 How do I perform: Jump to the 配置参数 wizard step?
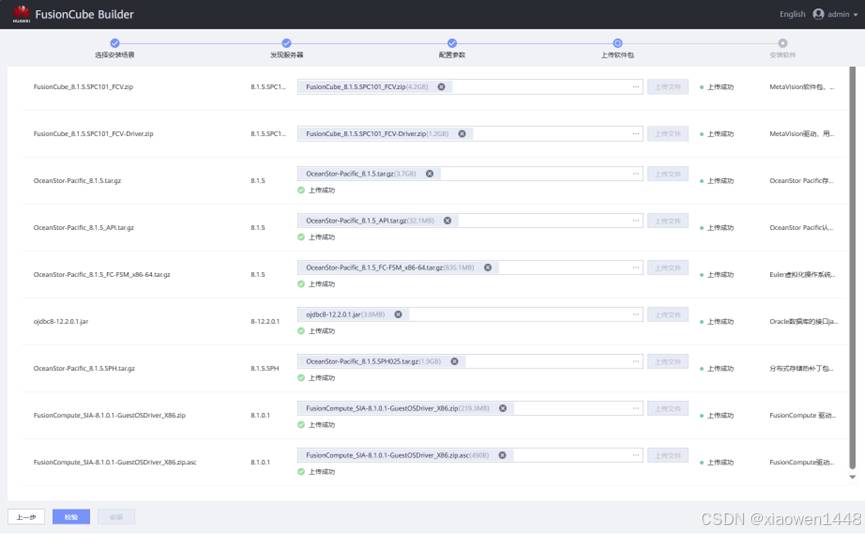[x=452, y=43]
